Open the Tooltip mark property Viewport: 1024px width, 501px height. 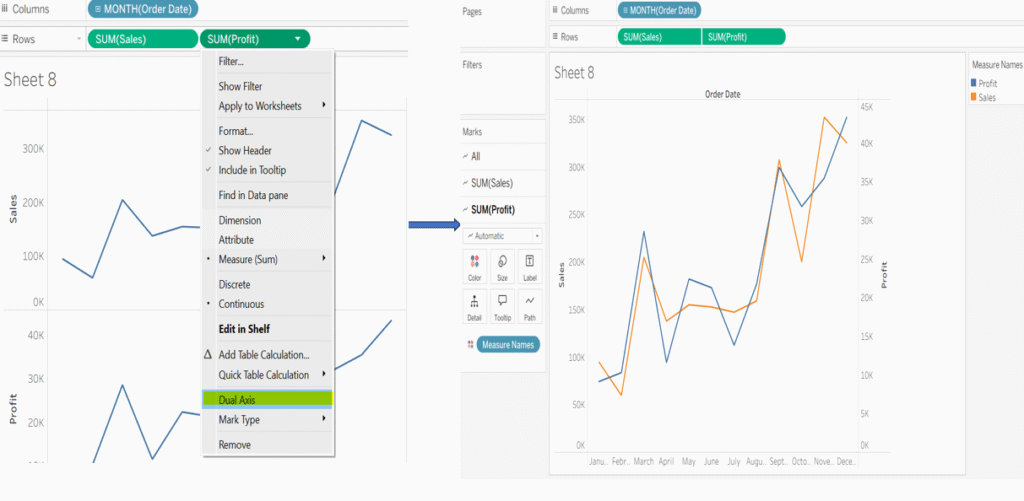click(x=502, y=303)
